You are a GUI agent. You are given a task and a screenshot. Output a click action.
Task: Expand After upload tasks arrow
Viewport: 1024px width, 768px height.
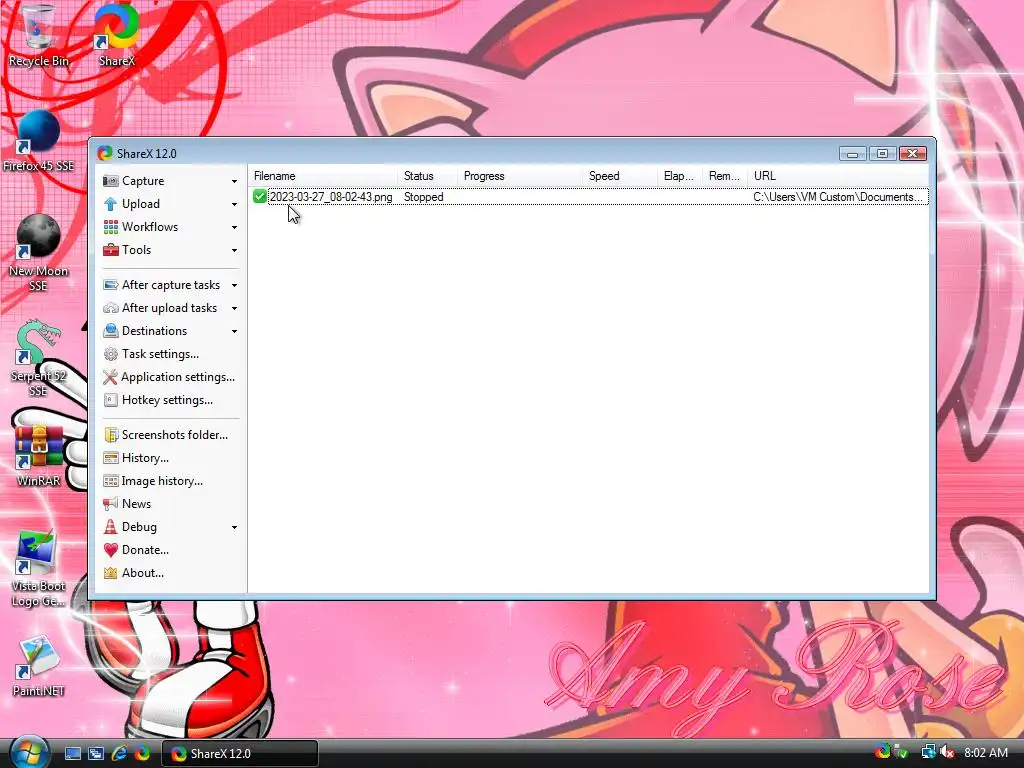click(234, 308)
